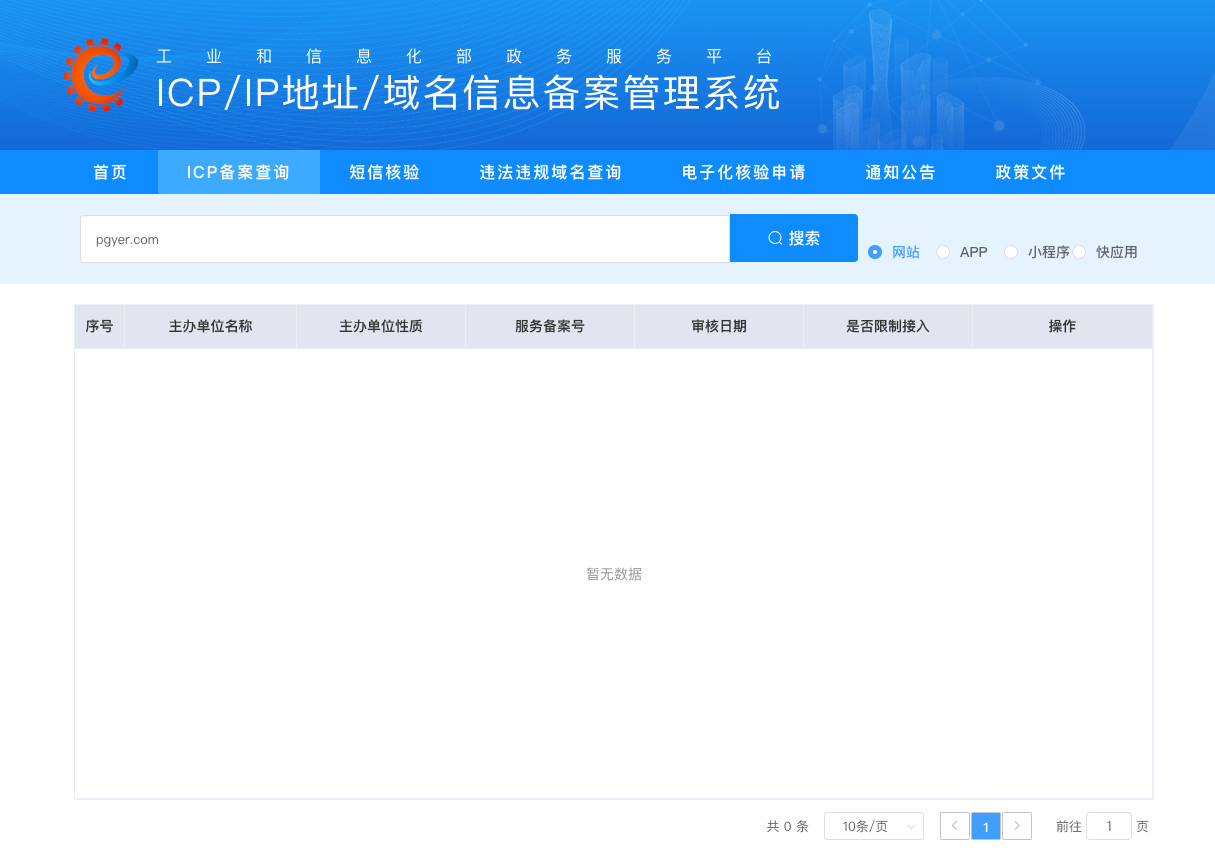Go to previous page arrow

point(954,826)
